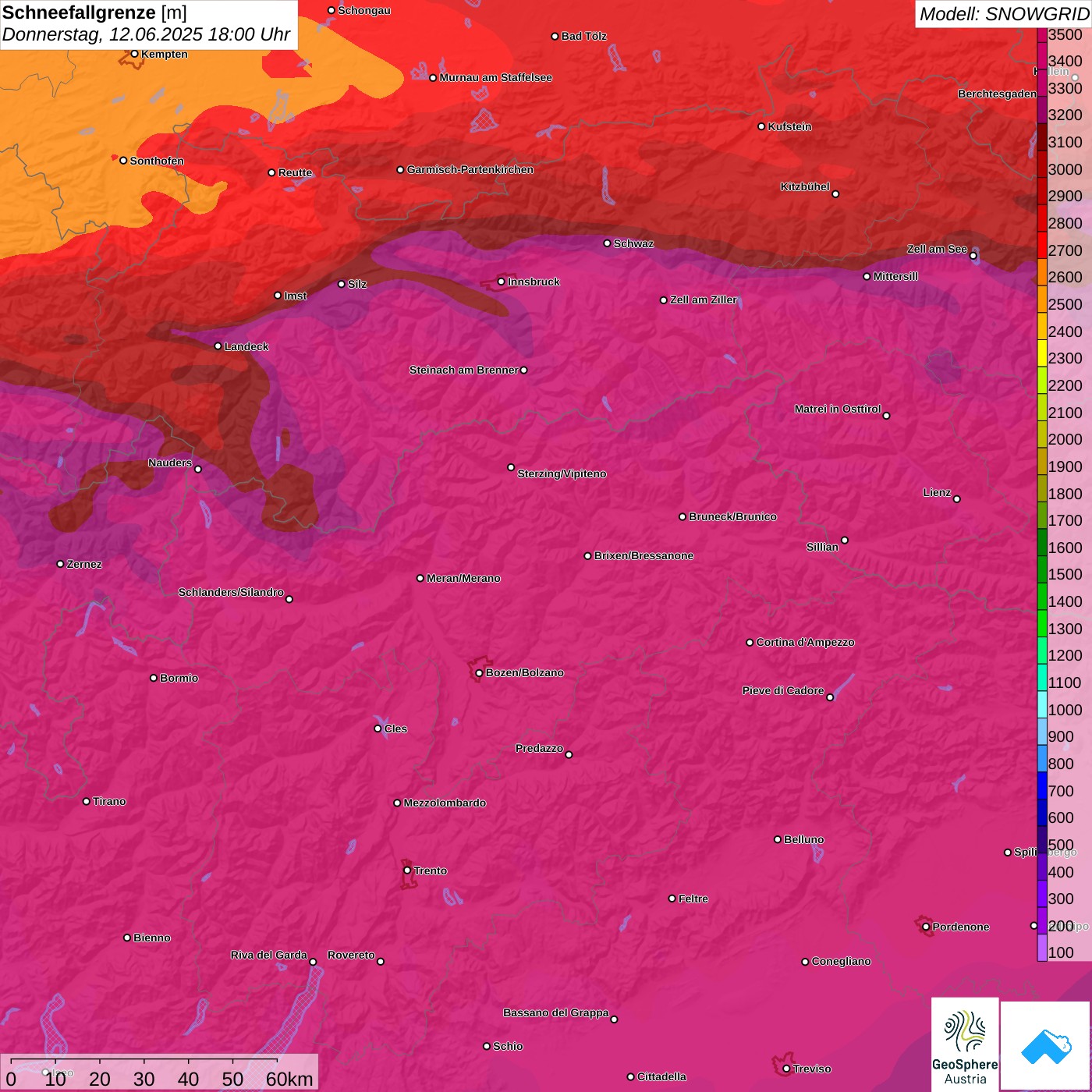The image size is (1092, 1092).
Task: Click the Berchtesgaden label
Action: pos(997,94)
